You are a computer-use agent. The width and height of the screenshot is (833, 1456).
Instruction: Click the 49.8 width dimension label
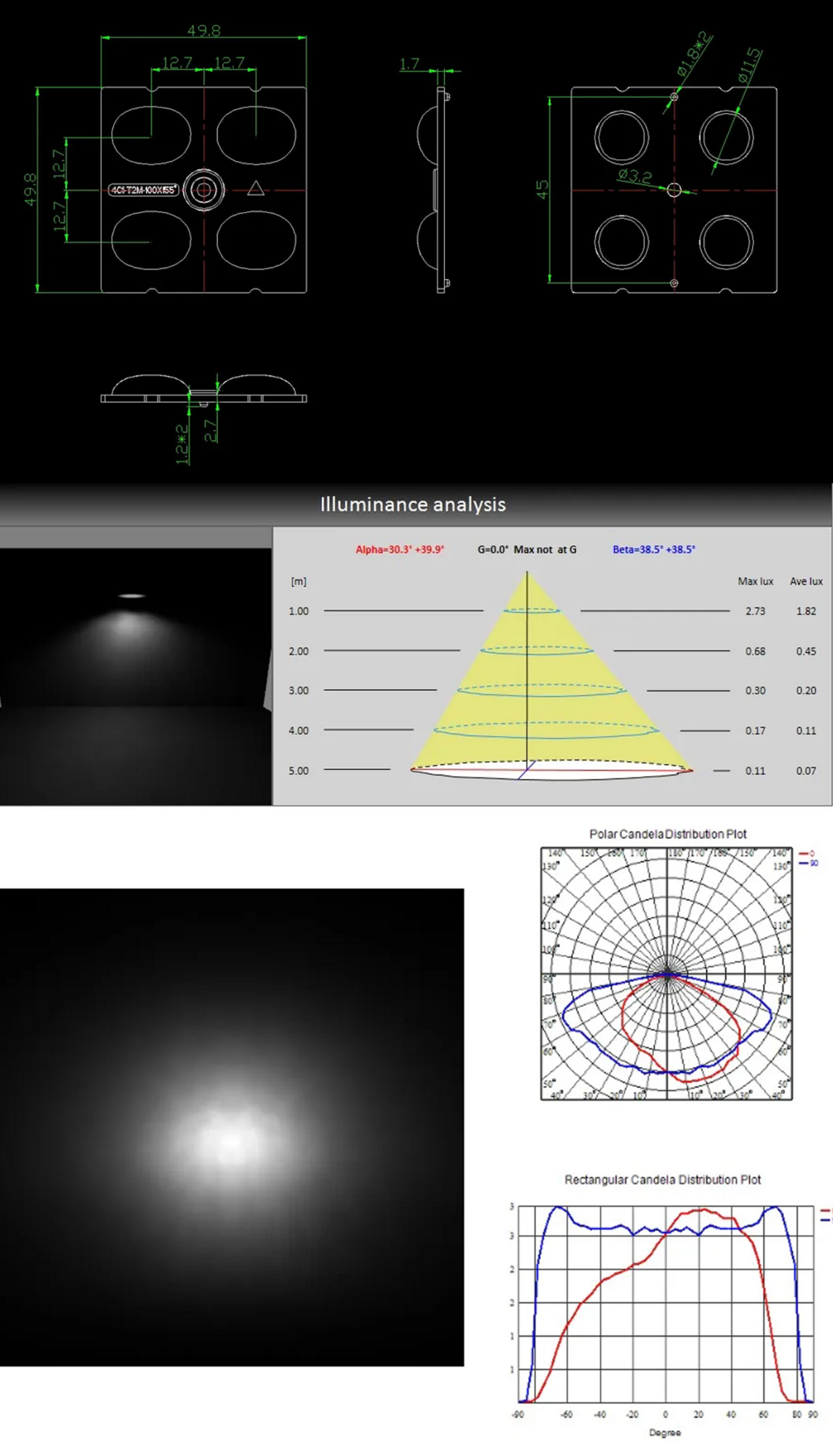point(203,31)
